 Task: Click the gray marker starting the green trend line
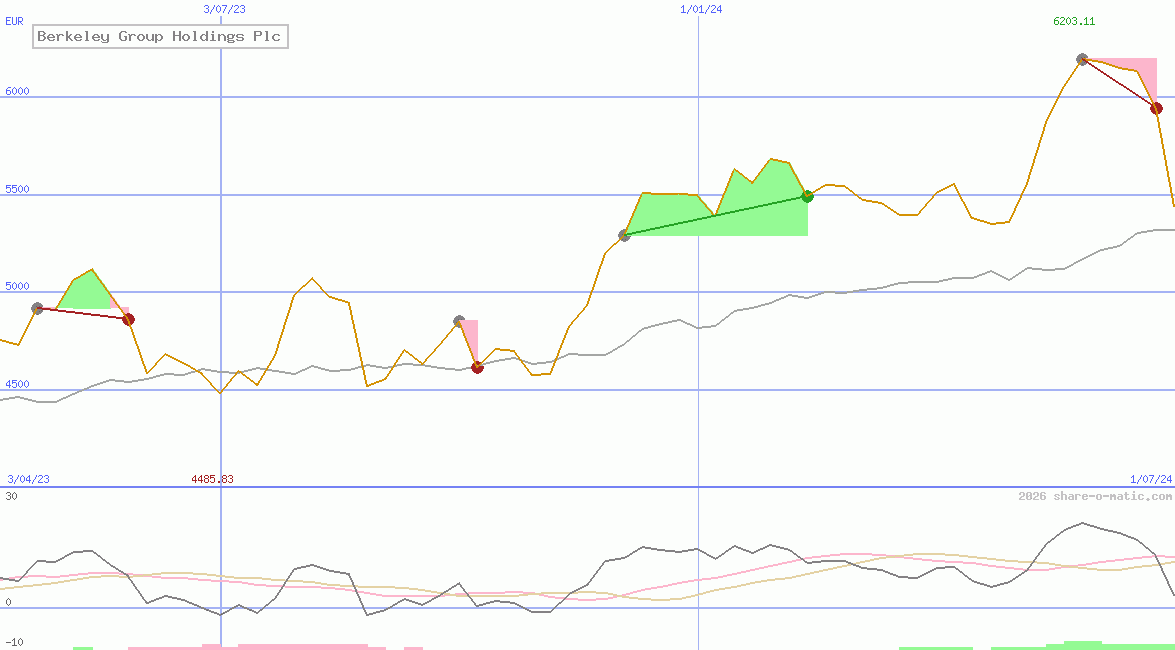point(625,235)
